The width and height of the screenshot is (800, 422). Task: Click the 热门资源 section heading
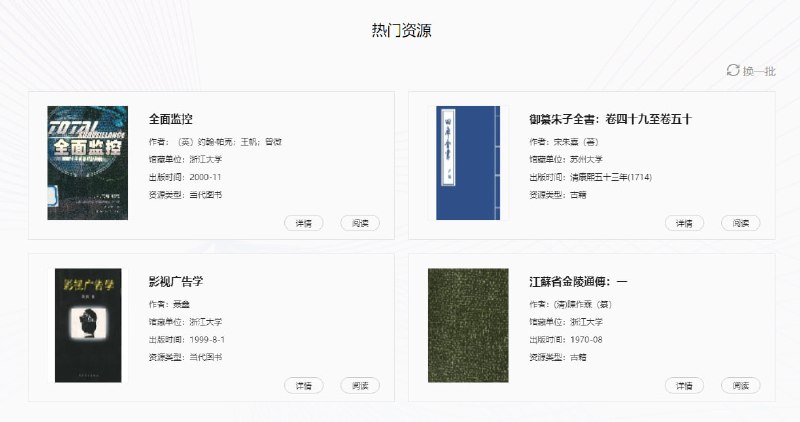coord(402,30)
